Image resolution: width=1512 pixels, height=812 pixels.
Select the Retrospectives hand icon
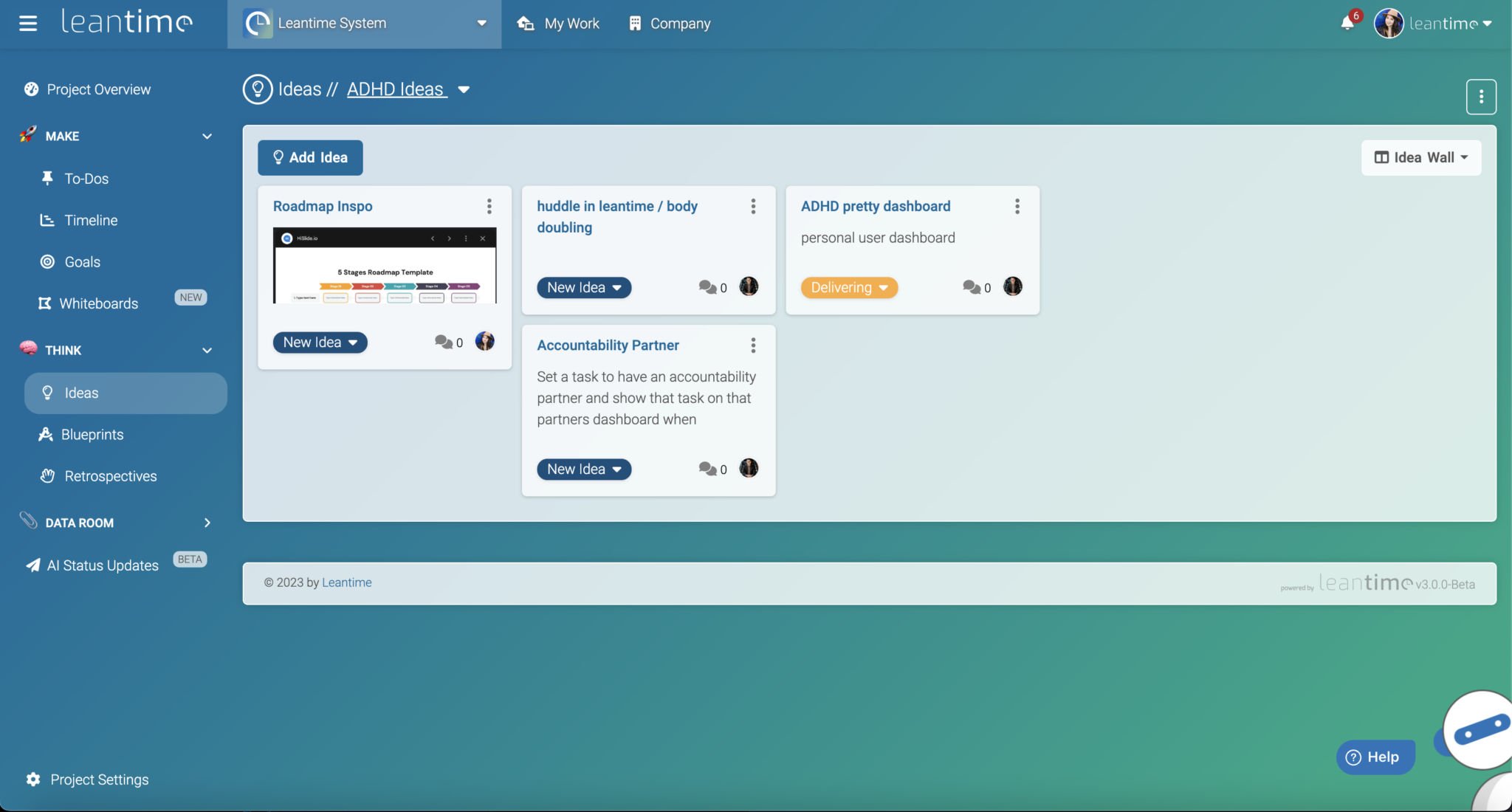pos(47,476)
